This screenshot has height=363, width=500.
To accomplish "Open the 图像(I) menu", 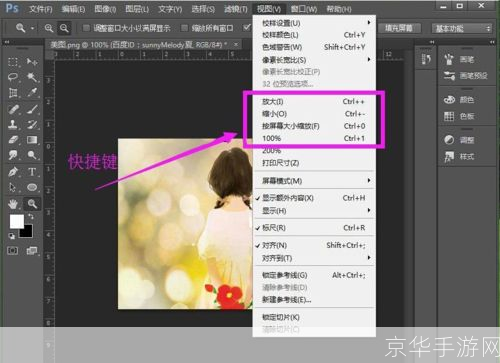I will tap(105, 9).
